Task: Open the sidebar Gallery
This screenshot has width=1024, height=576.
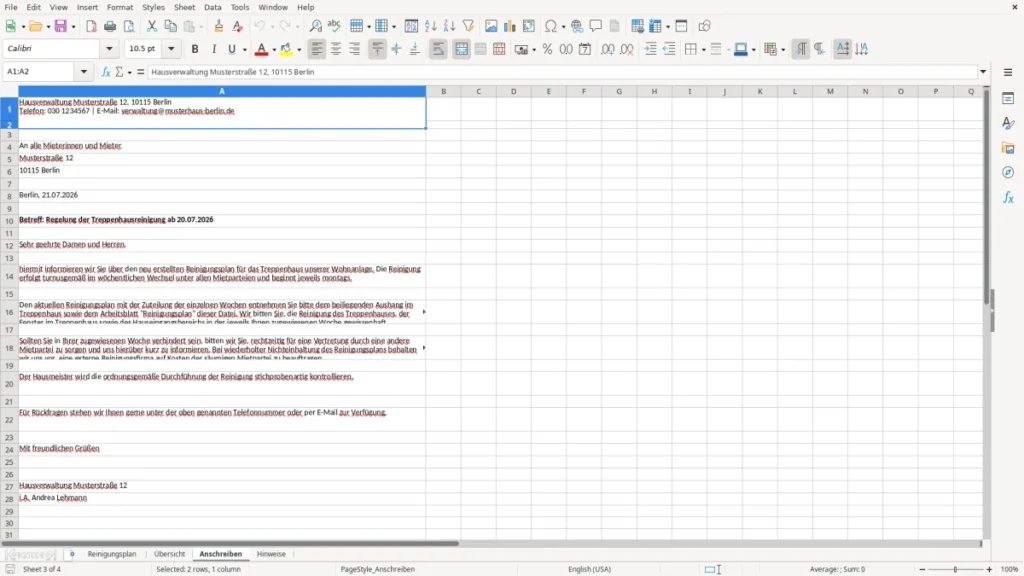Action: click(1008, 148)
